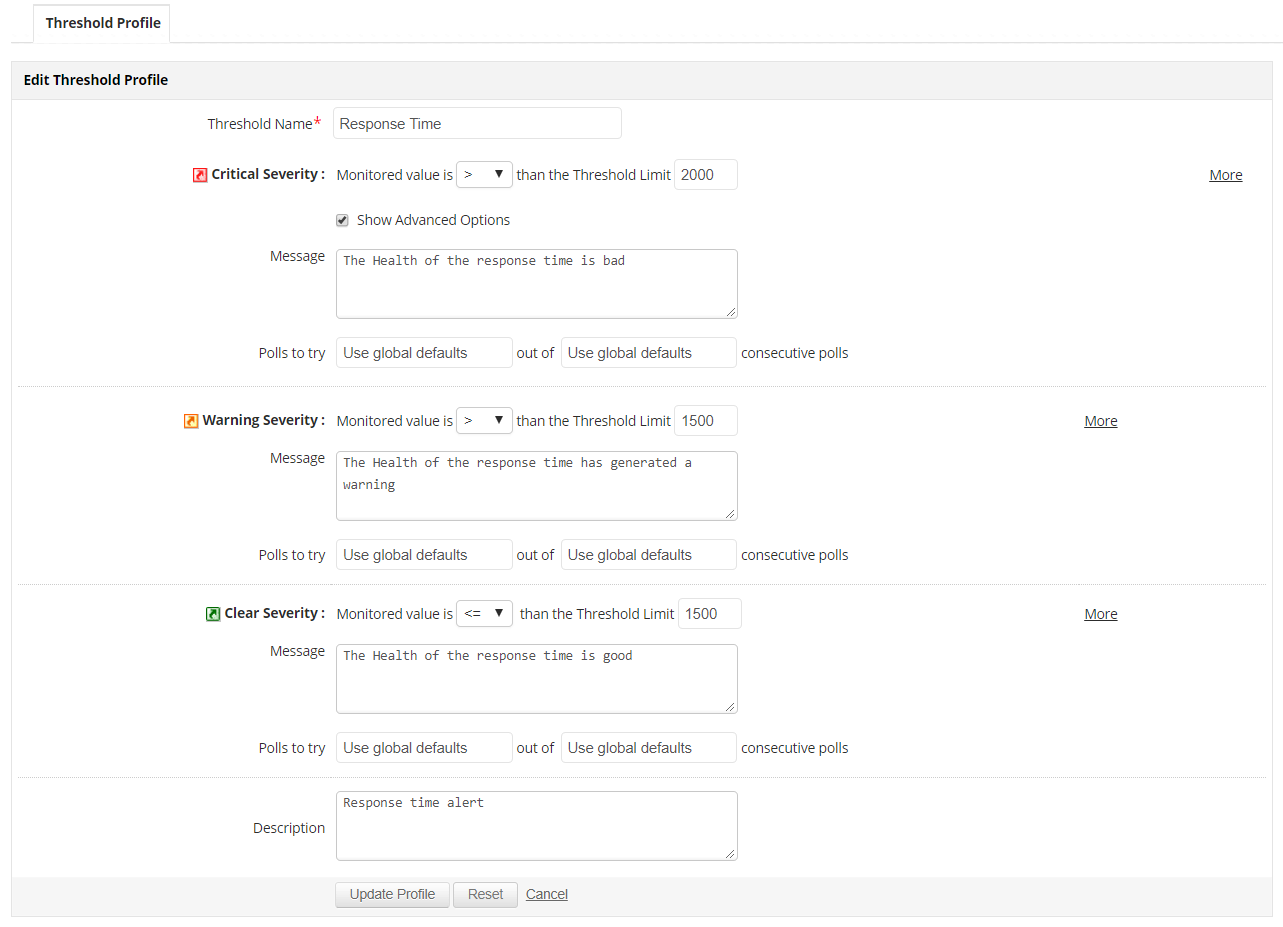Open the Warning Severity comparison operator dropdown
Viewport: 1283px width, 927px height.
pyautogui.click(x=484, y=421)
